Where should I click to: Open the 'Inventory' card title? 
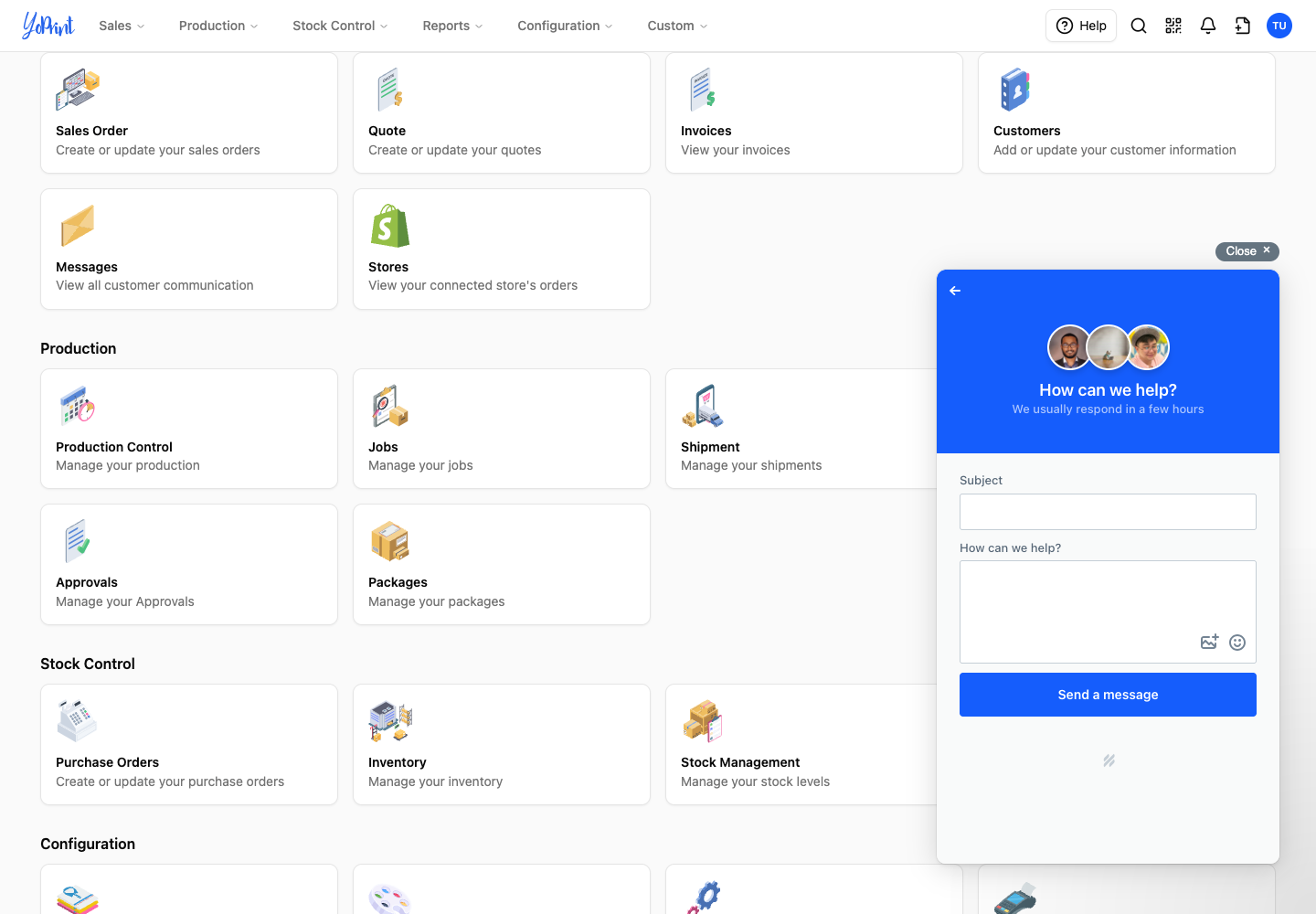[x=397, y=762]
